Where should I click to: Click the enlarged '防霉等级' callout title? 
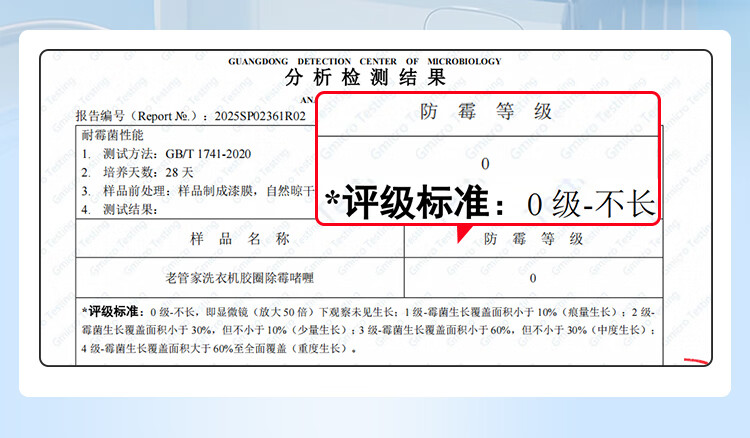tap(486, 112)
